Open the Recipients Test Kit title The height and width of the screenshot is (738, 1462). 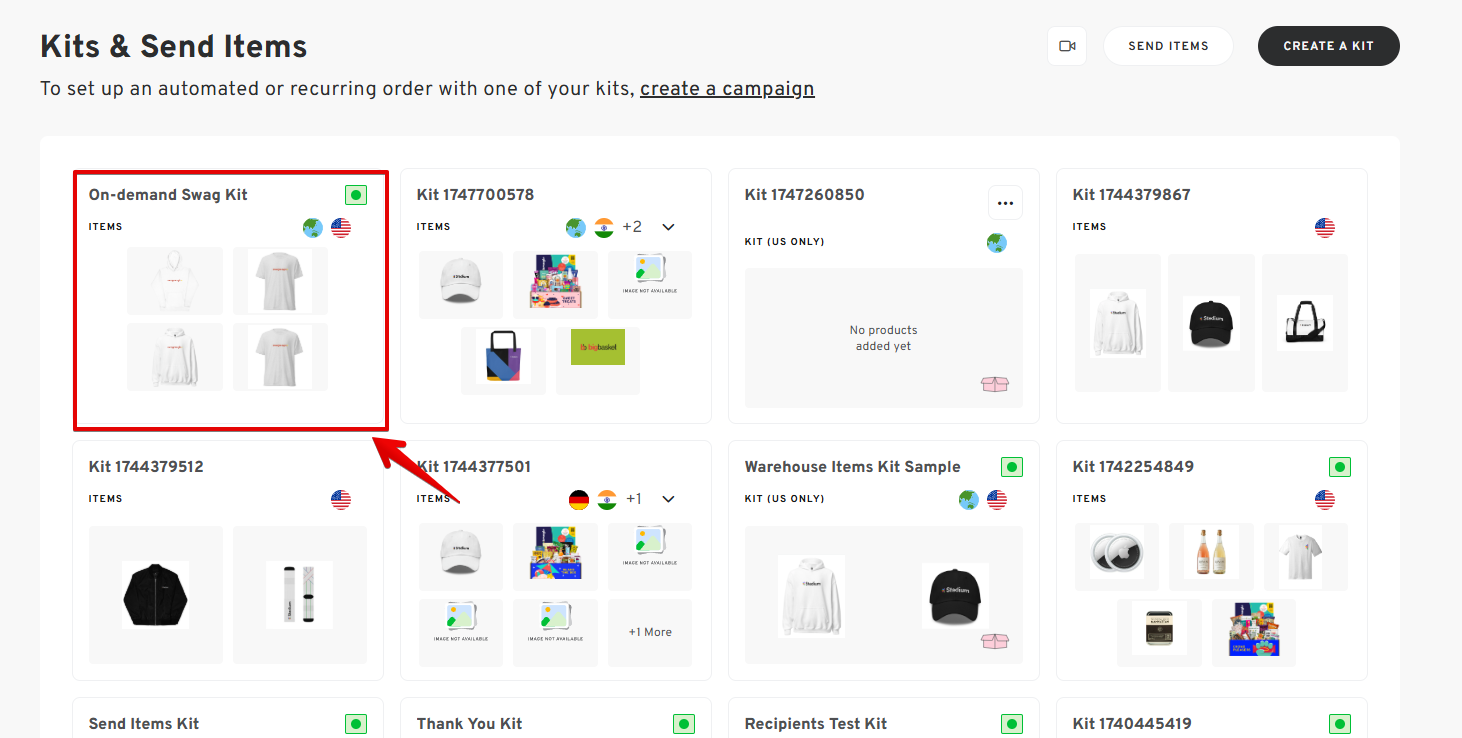816,724
